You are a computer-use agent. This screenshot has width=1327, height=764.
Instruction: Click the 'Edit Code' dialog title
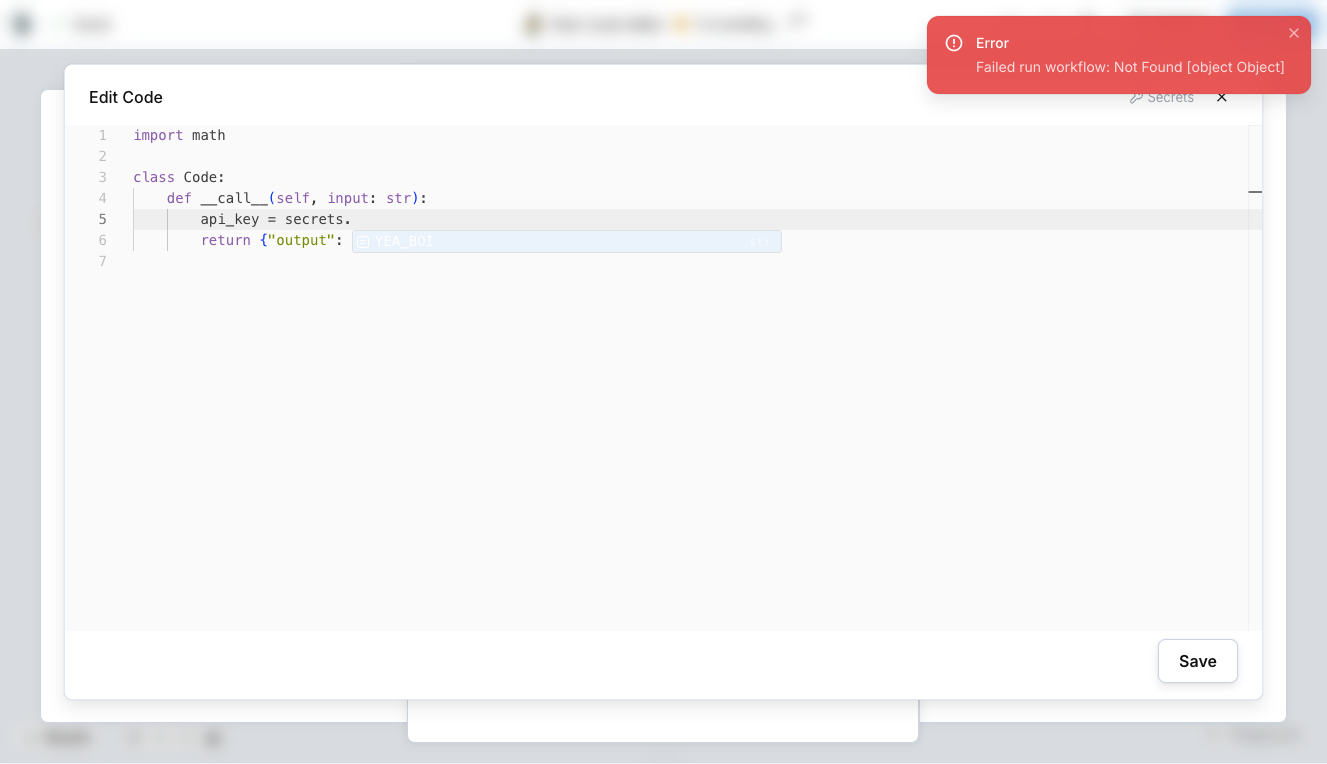coord(126,97)
